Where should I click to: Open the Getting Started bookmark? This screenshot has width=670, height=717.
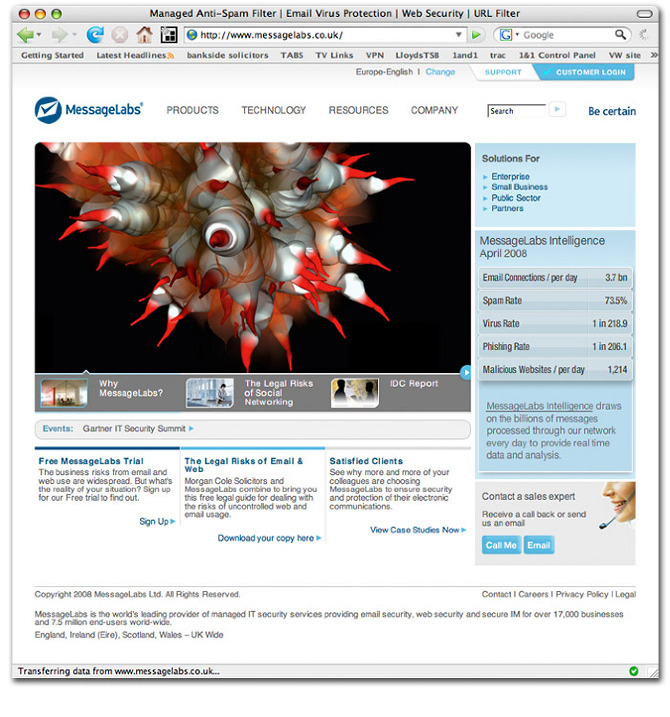coord(52,55)
